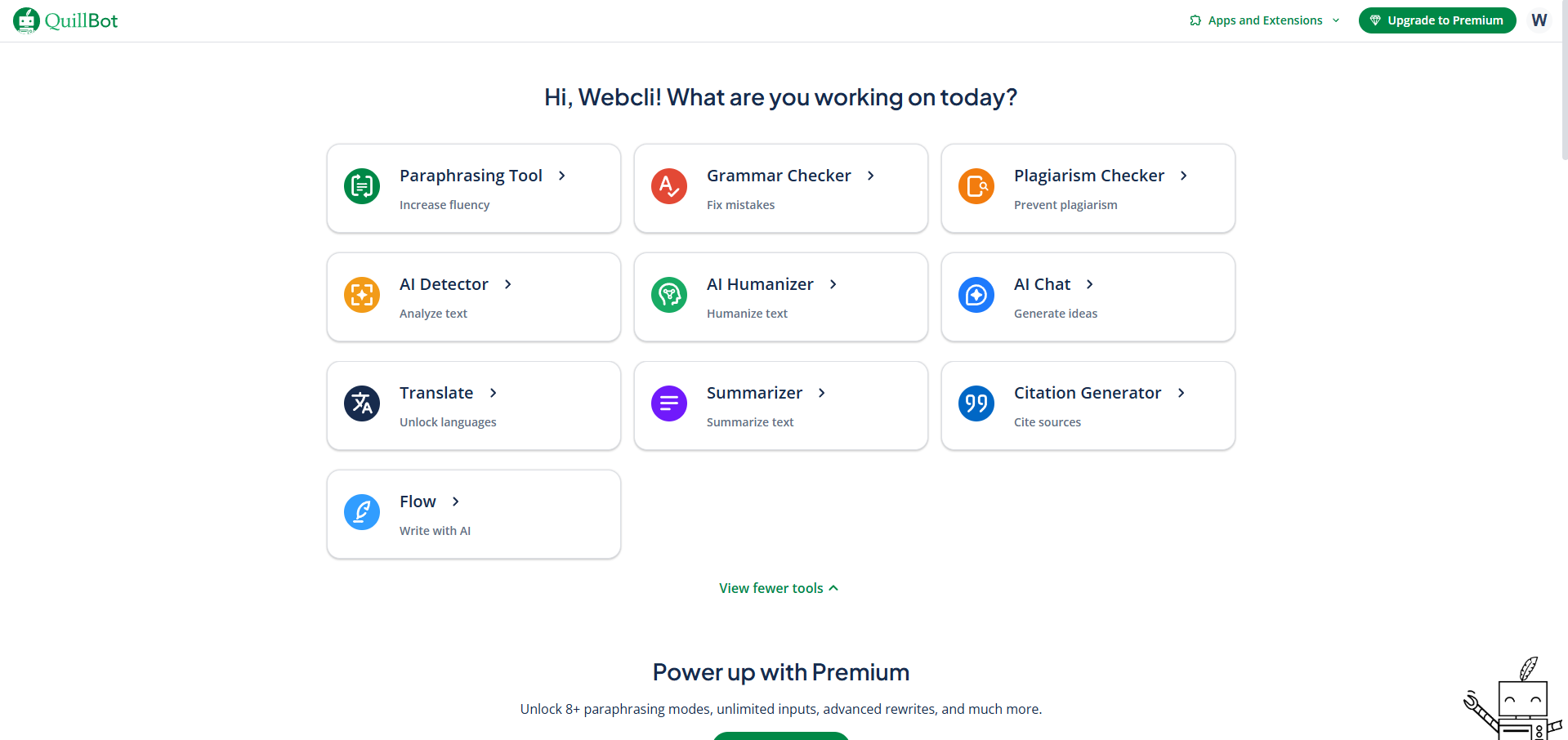Select the dark Translate icon

(362, 403)
